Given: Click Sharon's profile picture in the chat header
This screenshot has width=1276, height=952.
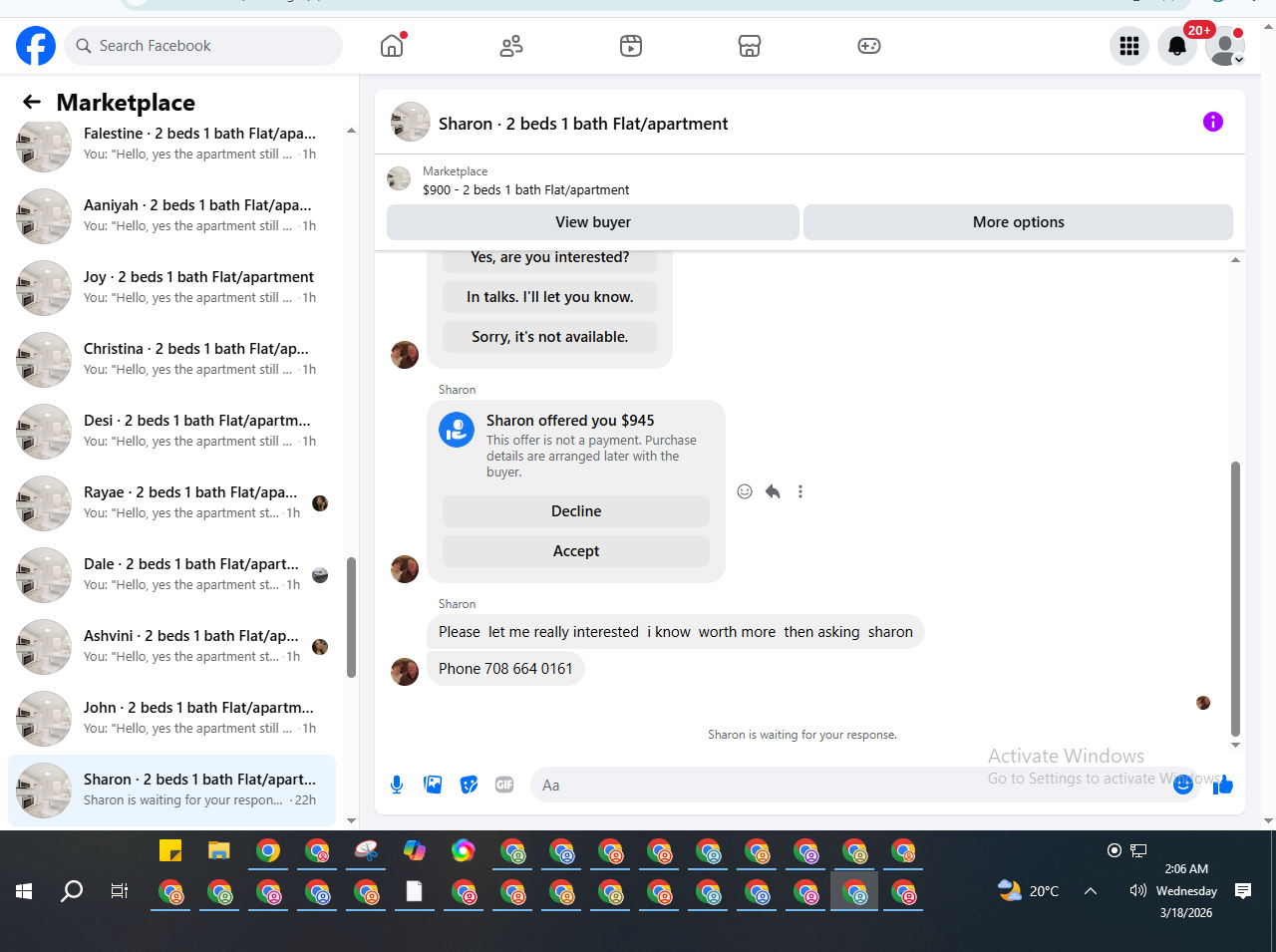Looking at the screenshot, I should [411, 122].
